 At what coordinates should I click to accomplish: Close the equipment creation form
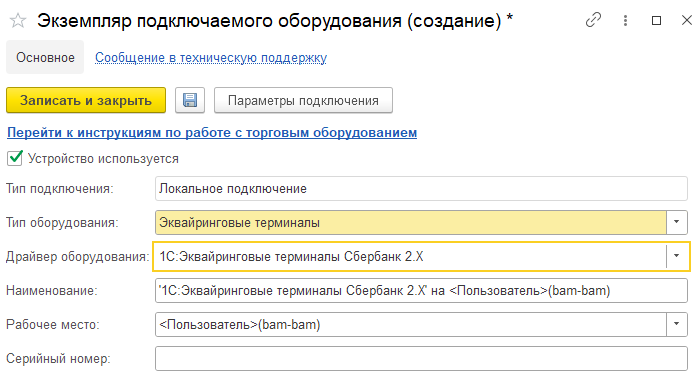[x=687, y=20]
